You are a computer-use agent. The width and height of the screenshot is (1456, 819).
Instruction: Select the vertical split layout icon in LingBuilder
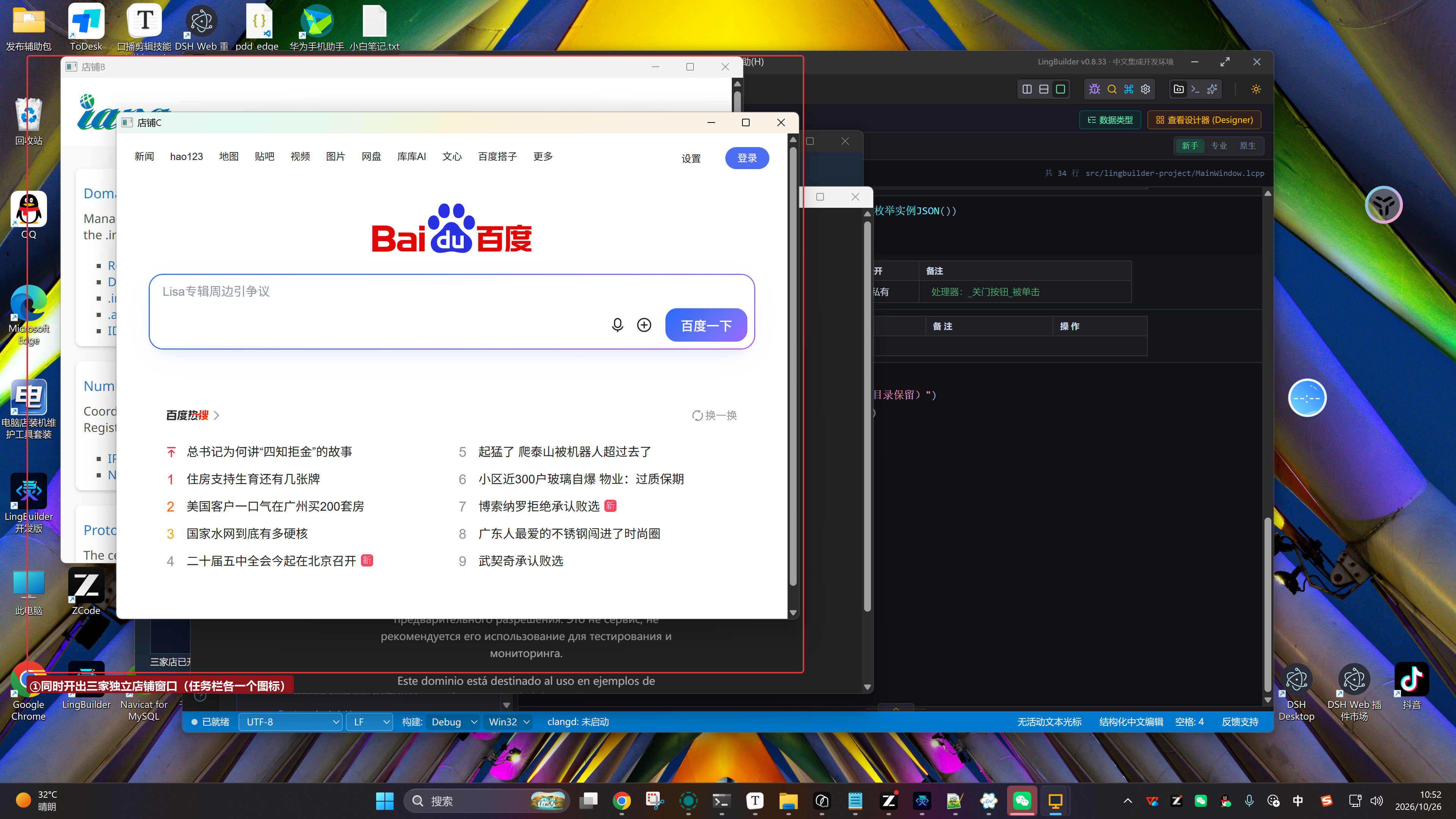pos(1027,89)
